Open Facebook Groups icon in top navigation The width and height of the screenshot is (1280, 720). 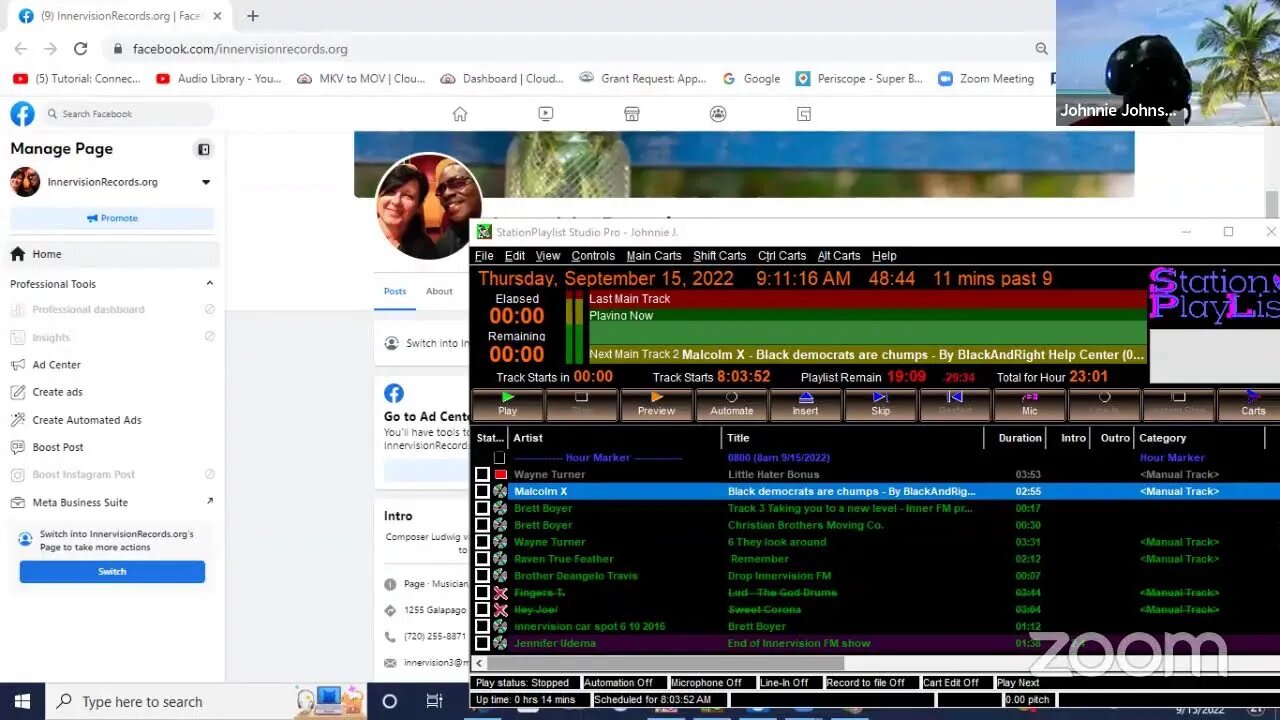pyautogui.click(x=718, y=114)
